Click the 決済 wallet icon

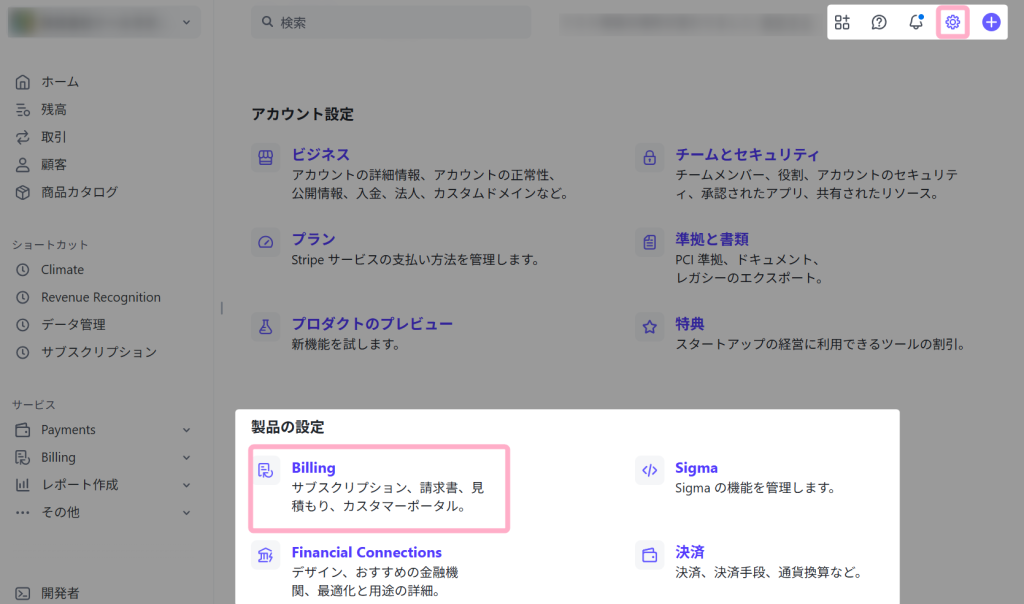[x=649, y=555]
